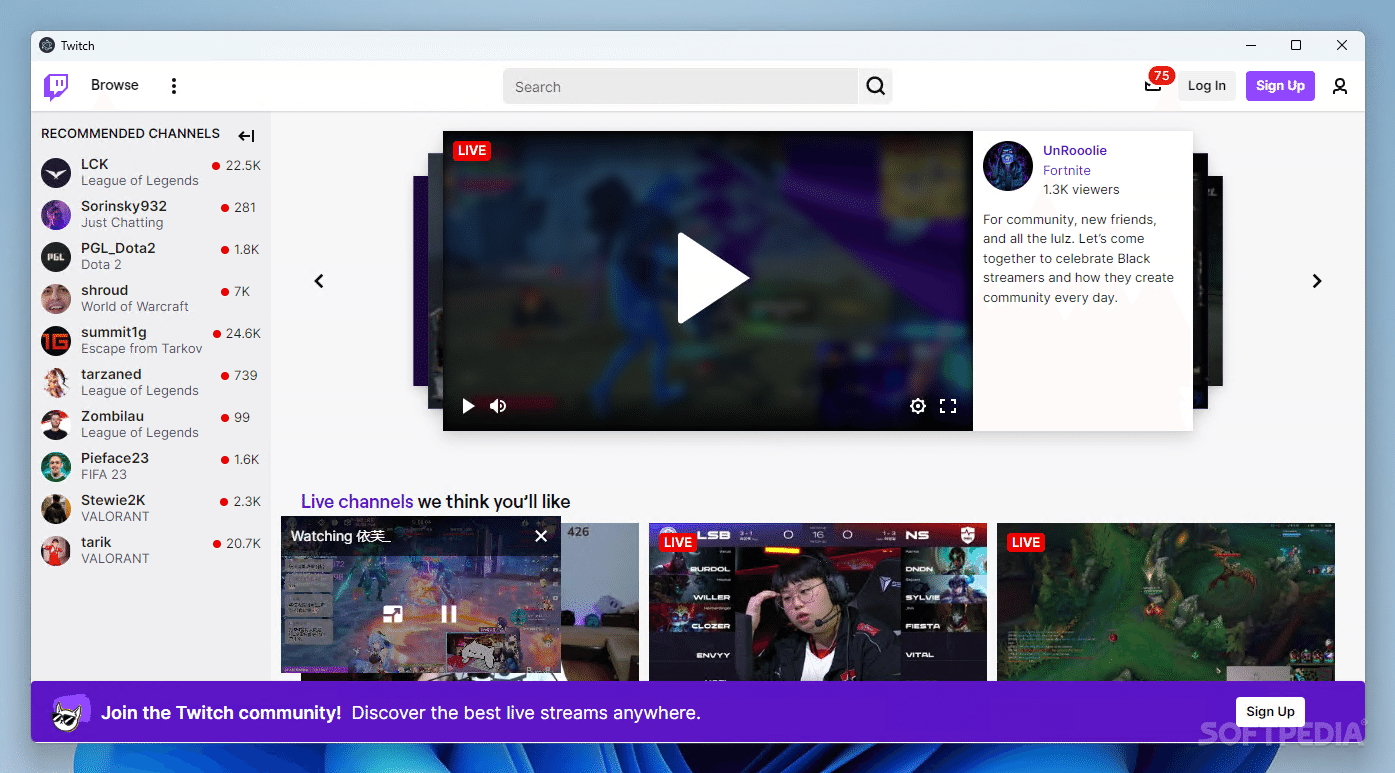Click shroud's avatar picture
1395x773 pixels.
[x=56, y=298]
